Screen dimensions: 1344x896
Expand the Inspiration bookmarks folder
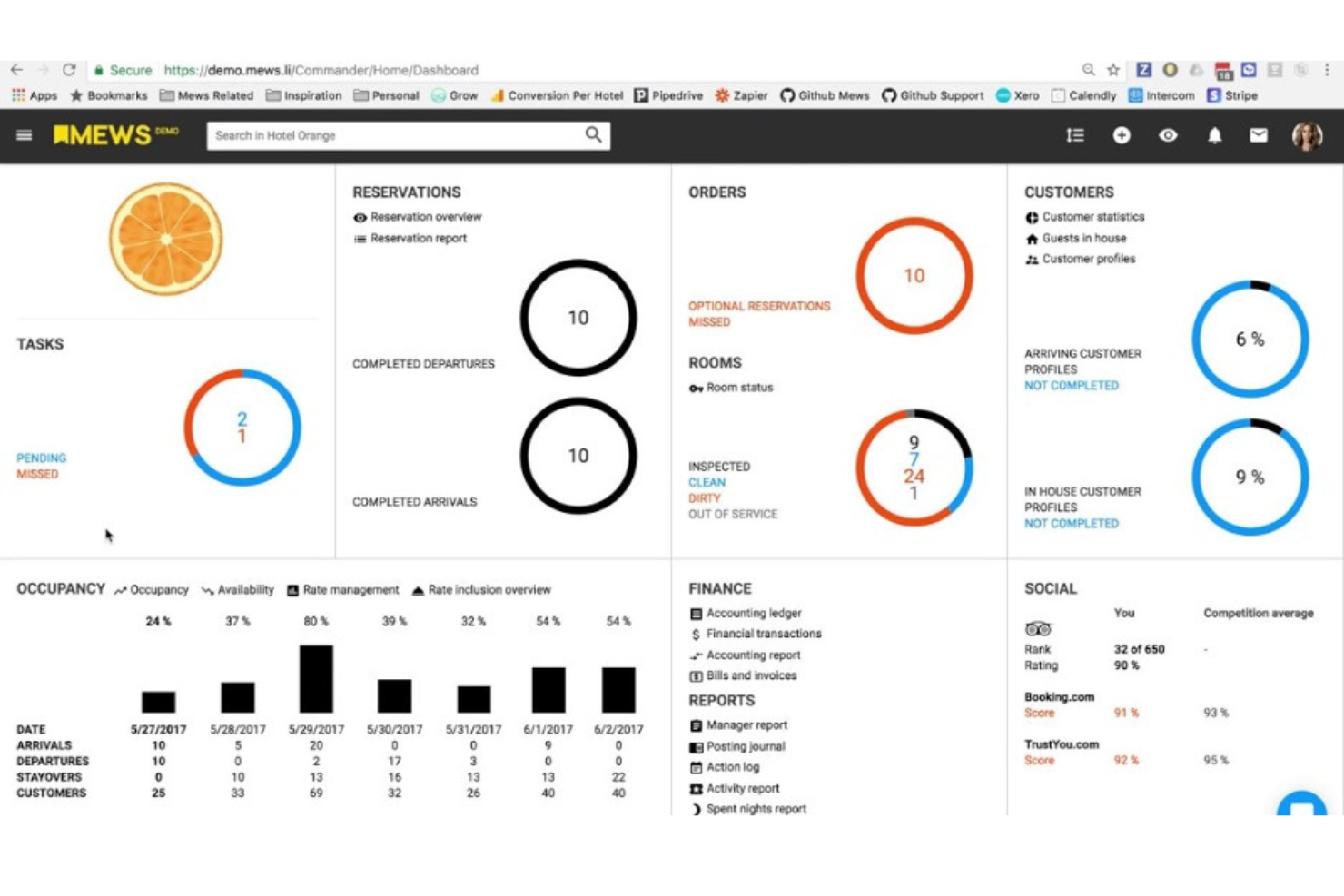click(305, 95)
